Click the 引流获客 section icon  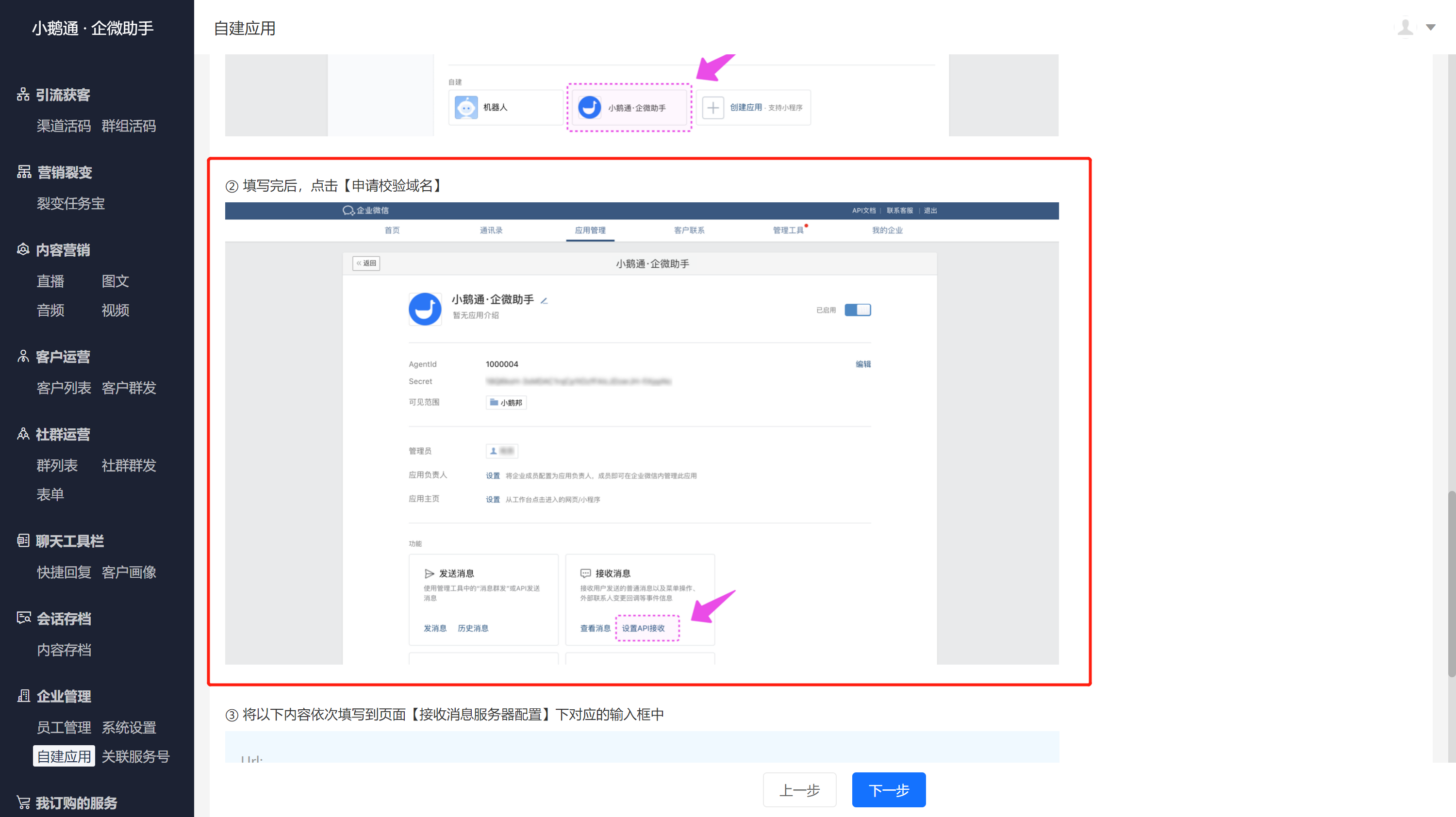pyautogui.click(x=23, y=94)
